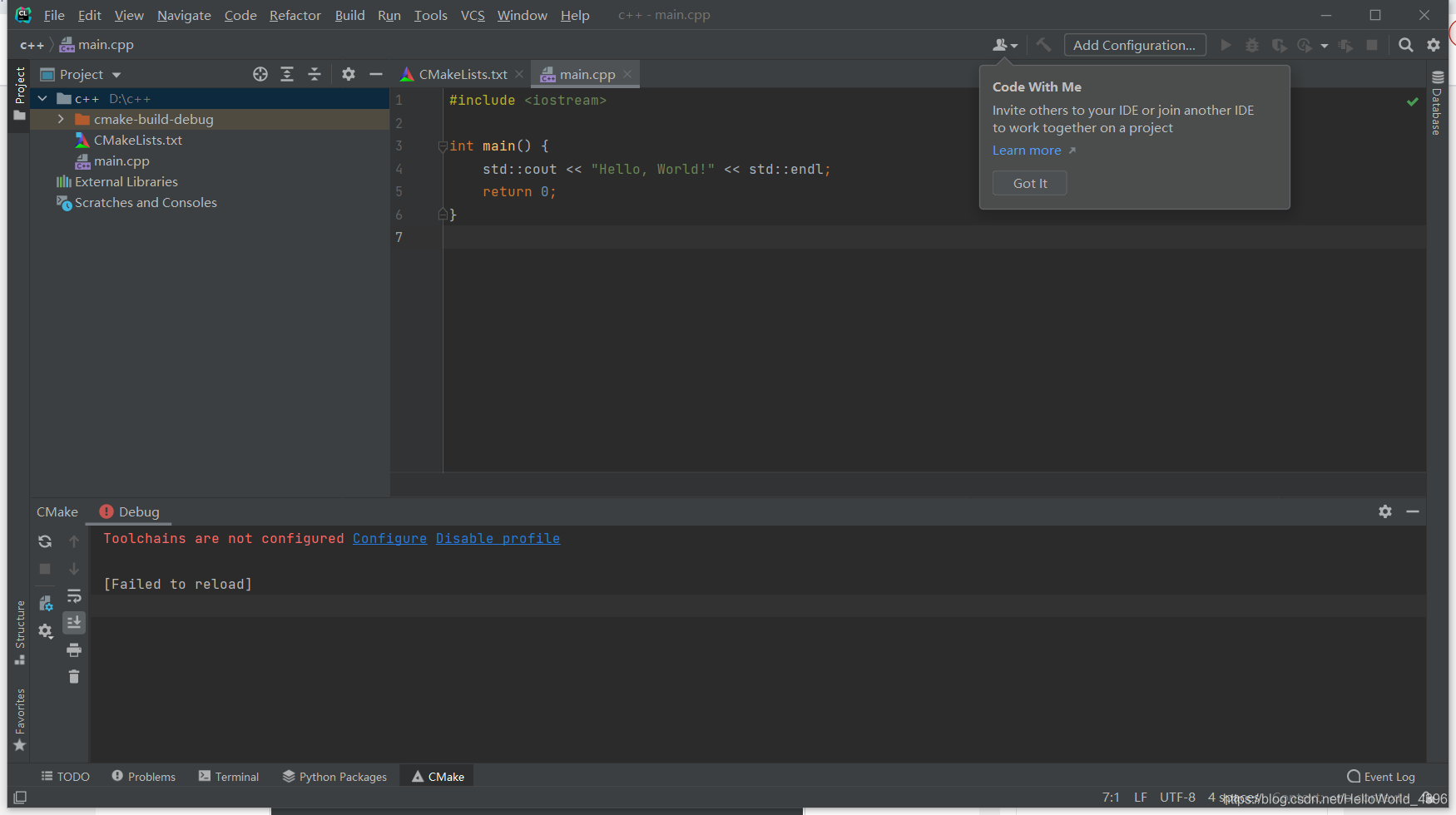This screenshot has width=1456, height=815.
Task: Open CMake settings gear in left strip
Action: point(45,631)
